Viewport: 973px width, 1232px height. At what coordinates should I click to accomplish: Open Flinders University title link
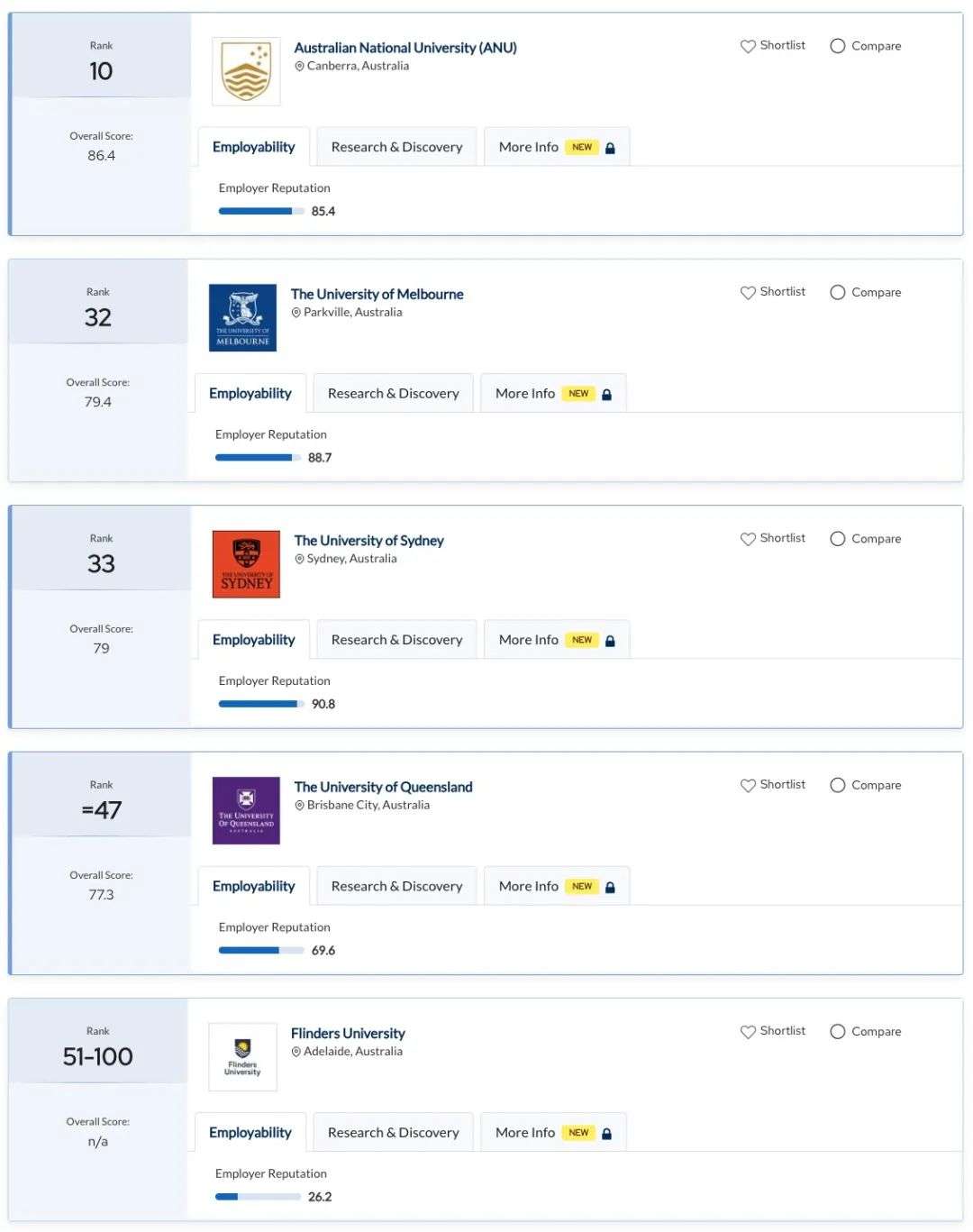coord(348,1033)
